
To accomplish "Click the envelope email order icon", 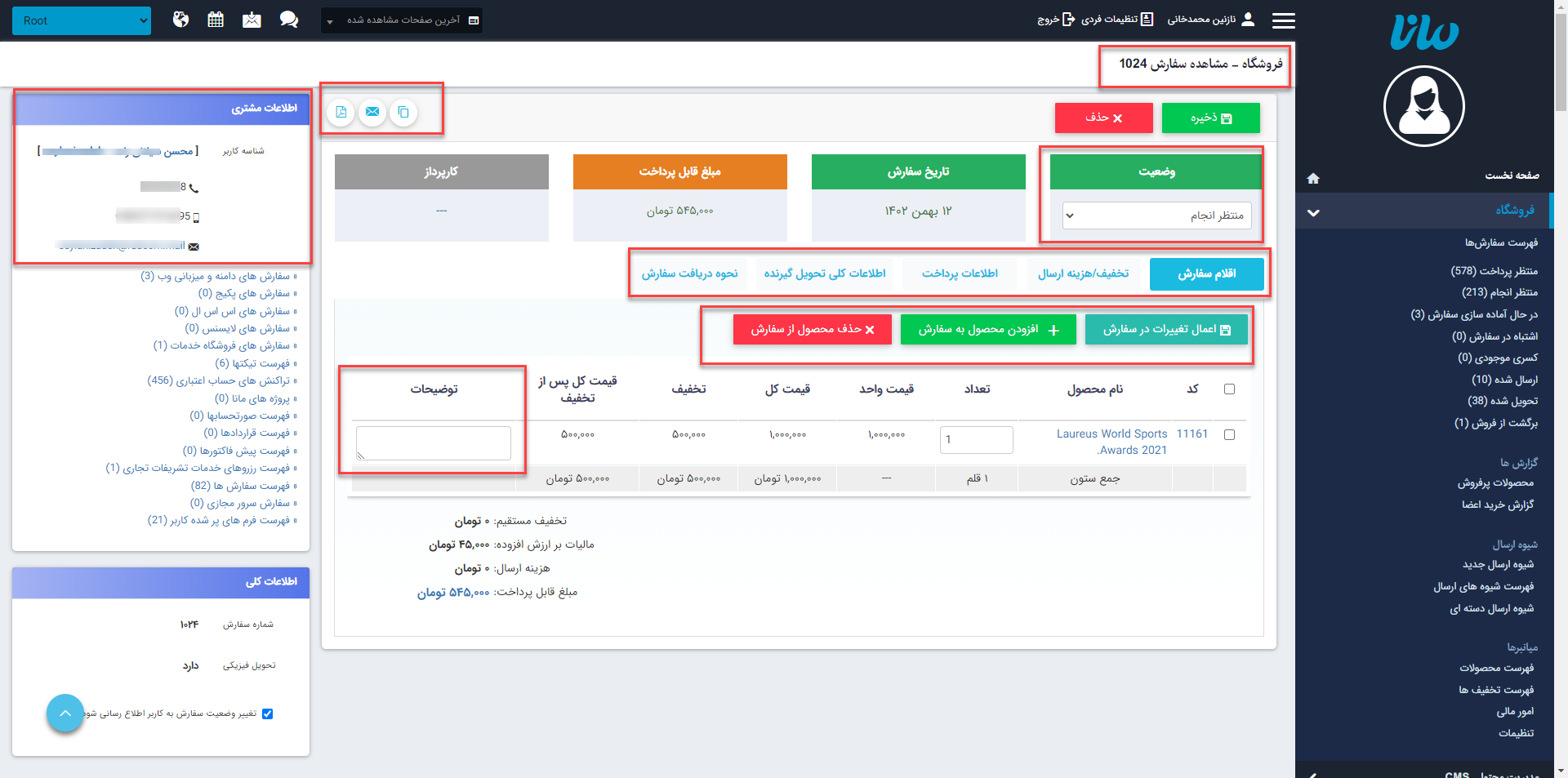I will 372,112.
